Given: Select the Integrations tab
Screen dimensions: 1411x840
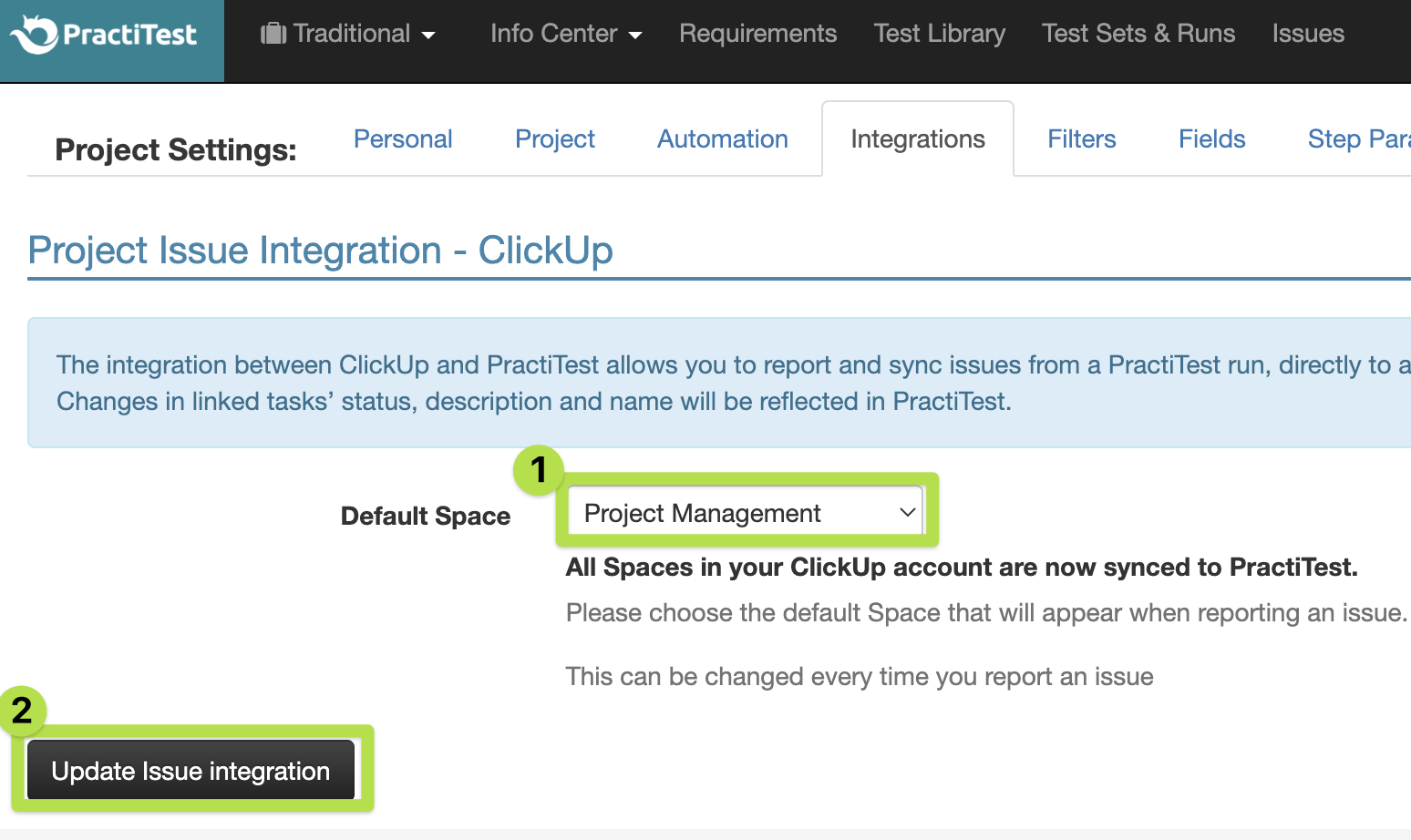Looking at the screenshot, I should [917, 139].
